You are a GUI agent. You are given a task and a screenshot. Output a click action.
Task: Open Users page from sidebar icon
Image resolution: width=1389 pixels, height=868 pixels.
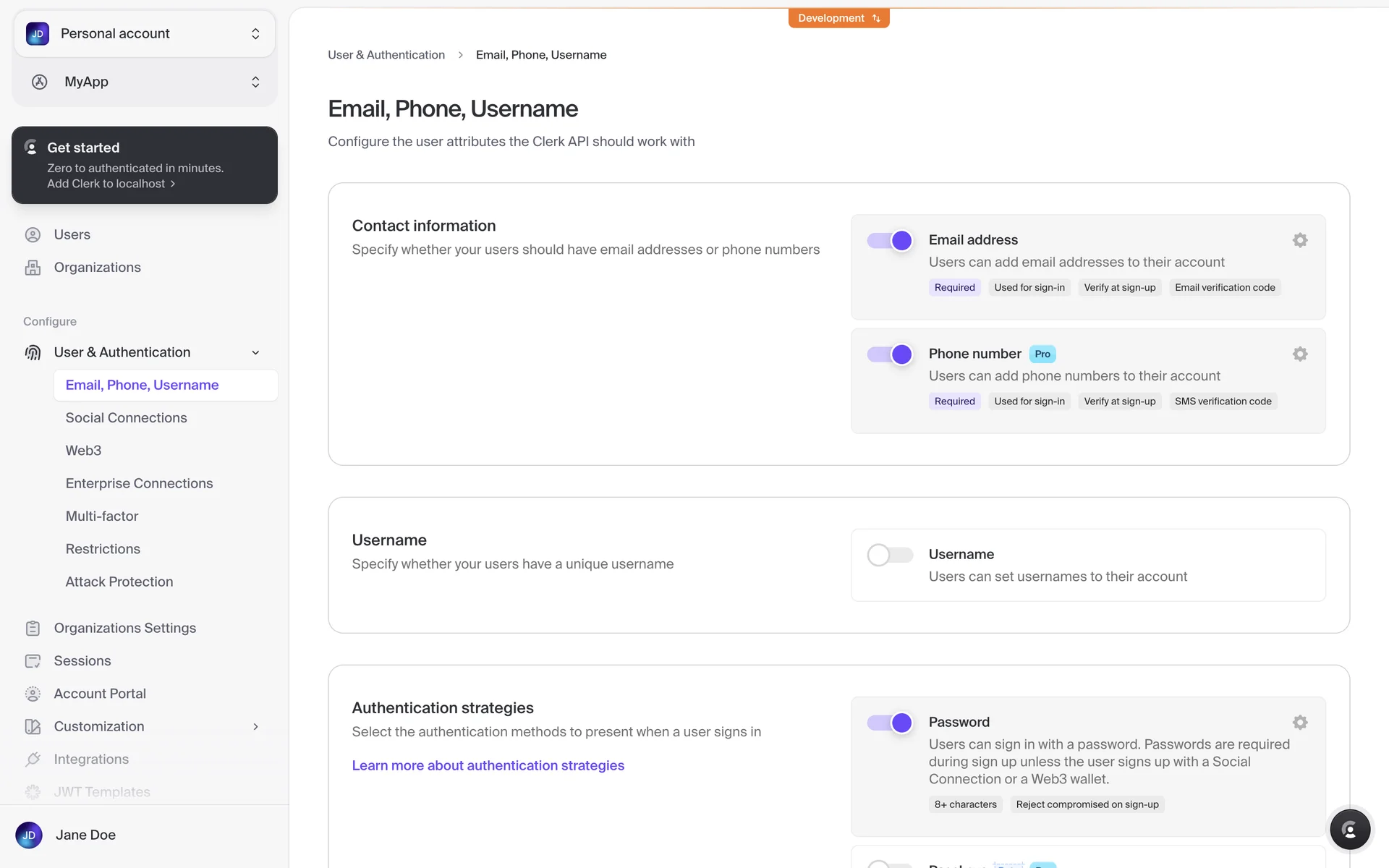33,234
